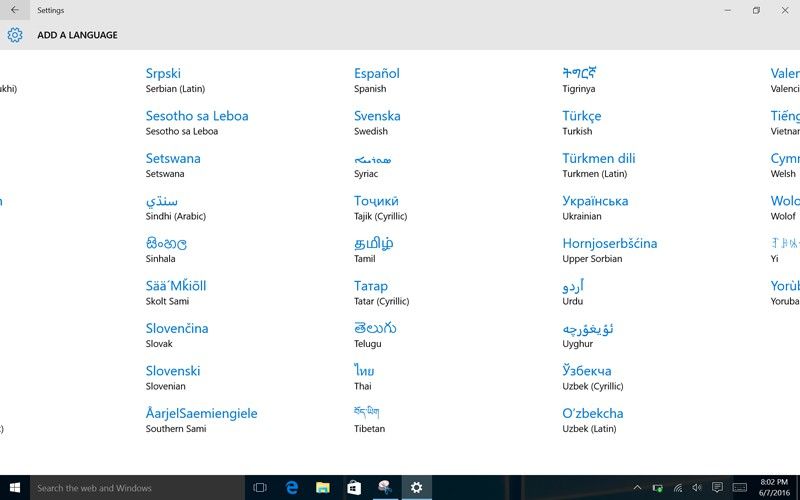This screenshot has width=800, height=500.
Task: Pick the Yi language
Action: click(x=785, y=250)
